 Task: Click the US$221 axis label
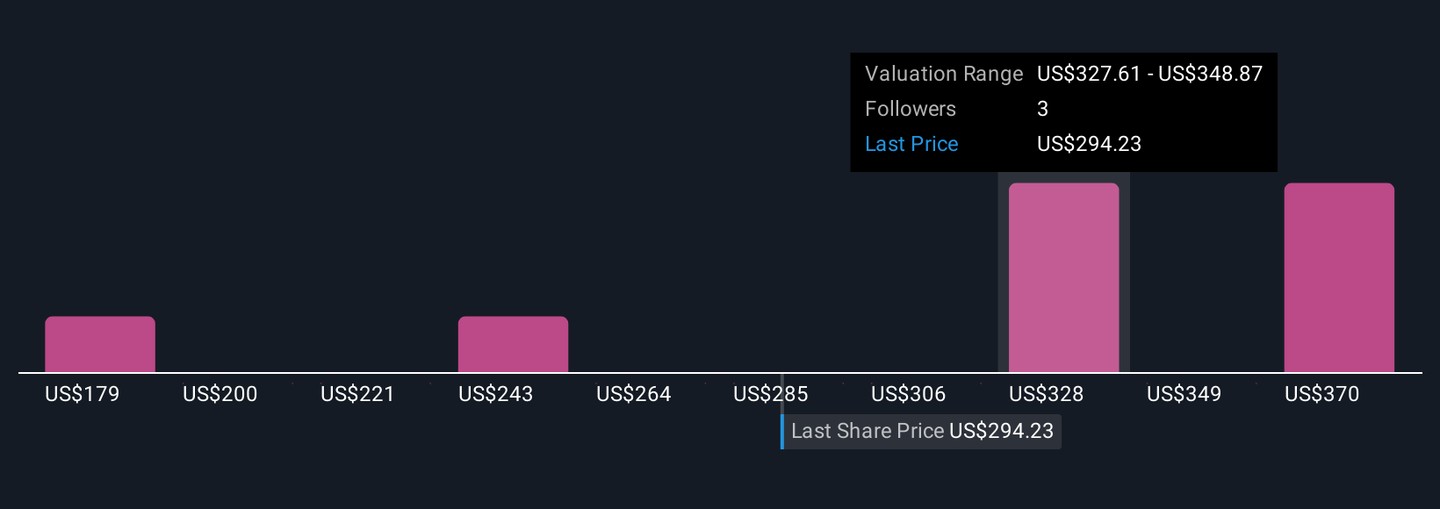[358, 394]
